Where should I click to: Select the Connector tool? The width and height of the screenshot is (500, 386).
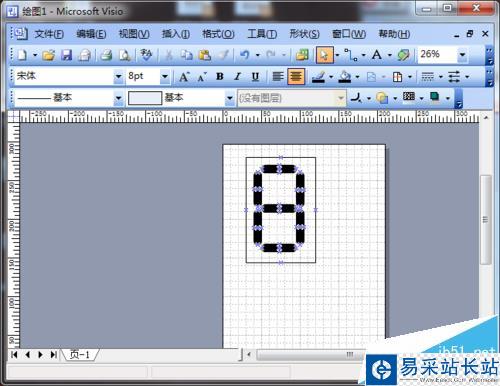tap(351, 55)
